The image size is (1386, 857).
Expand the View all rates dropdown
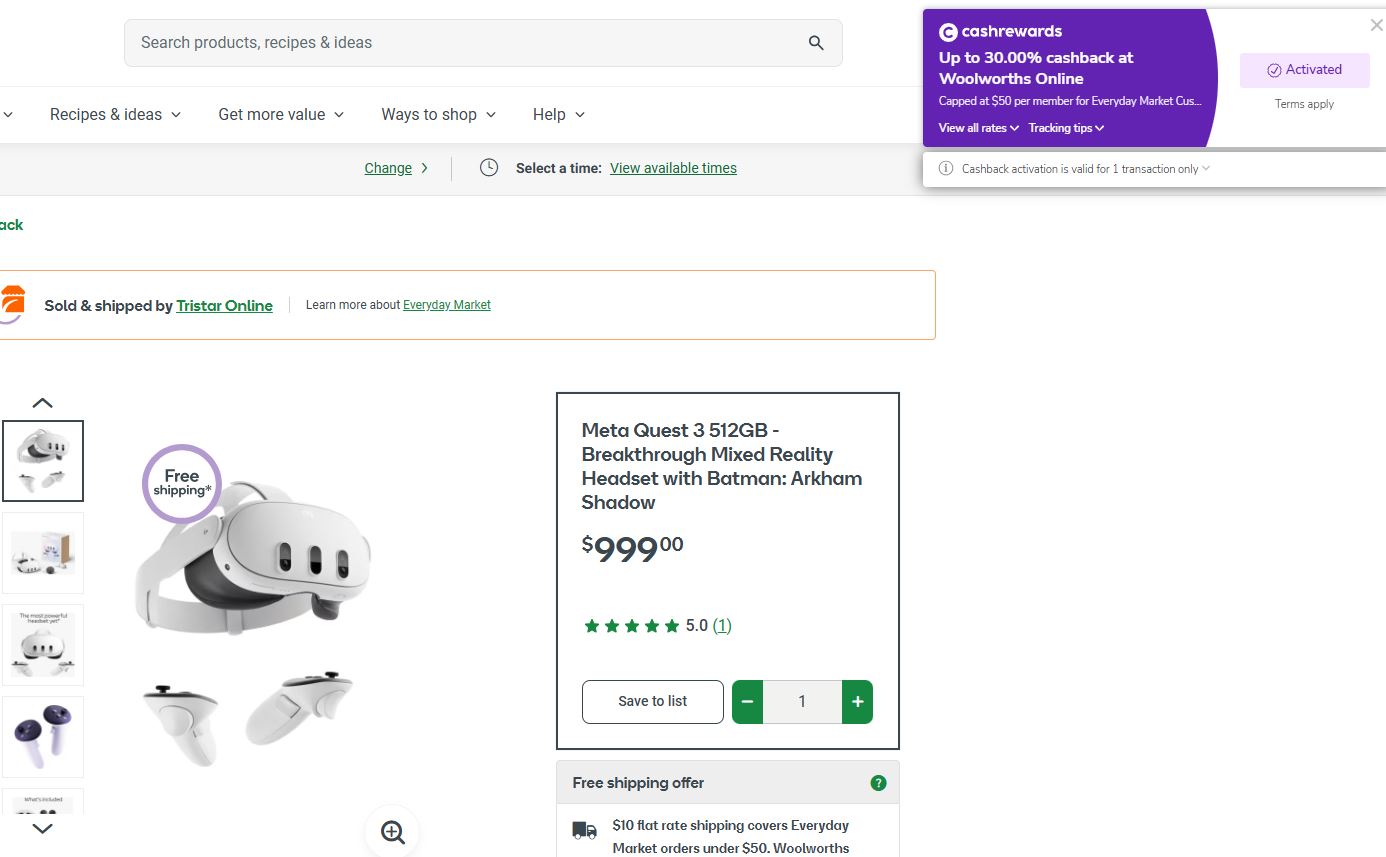click(x=978, y=128)
